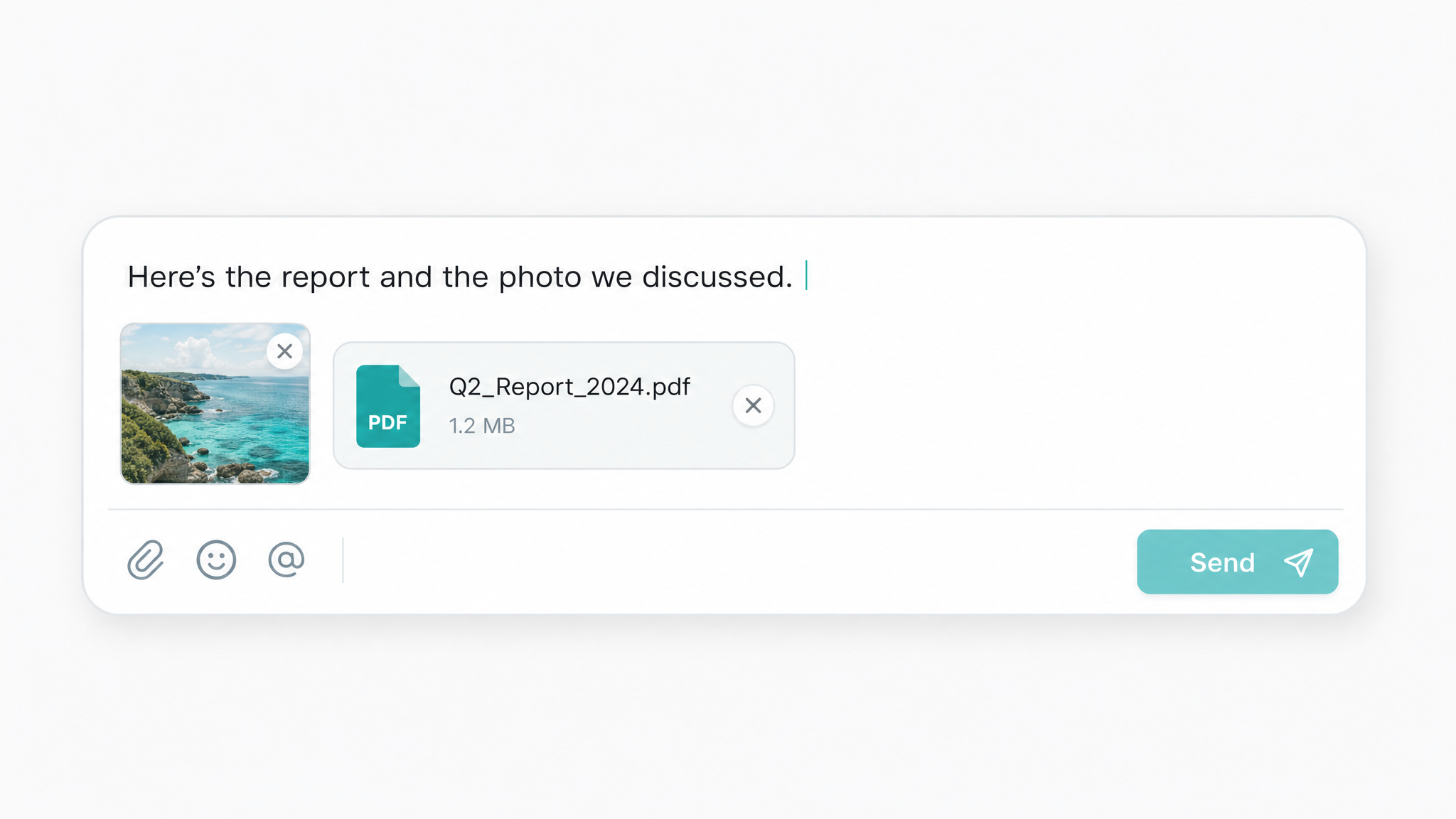Select the PDF attachment card
Image resolution: width=1456 pixels, height=819 pixels.
pos(564,405)
